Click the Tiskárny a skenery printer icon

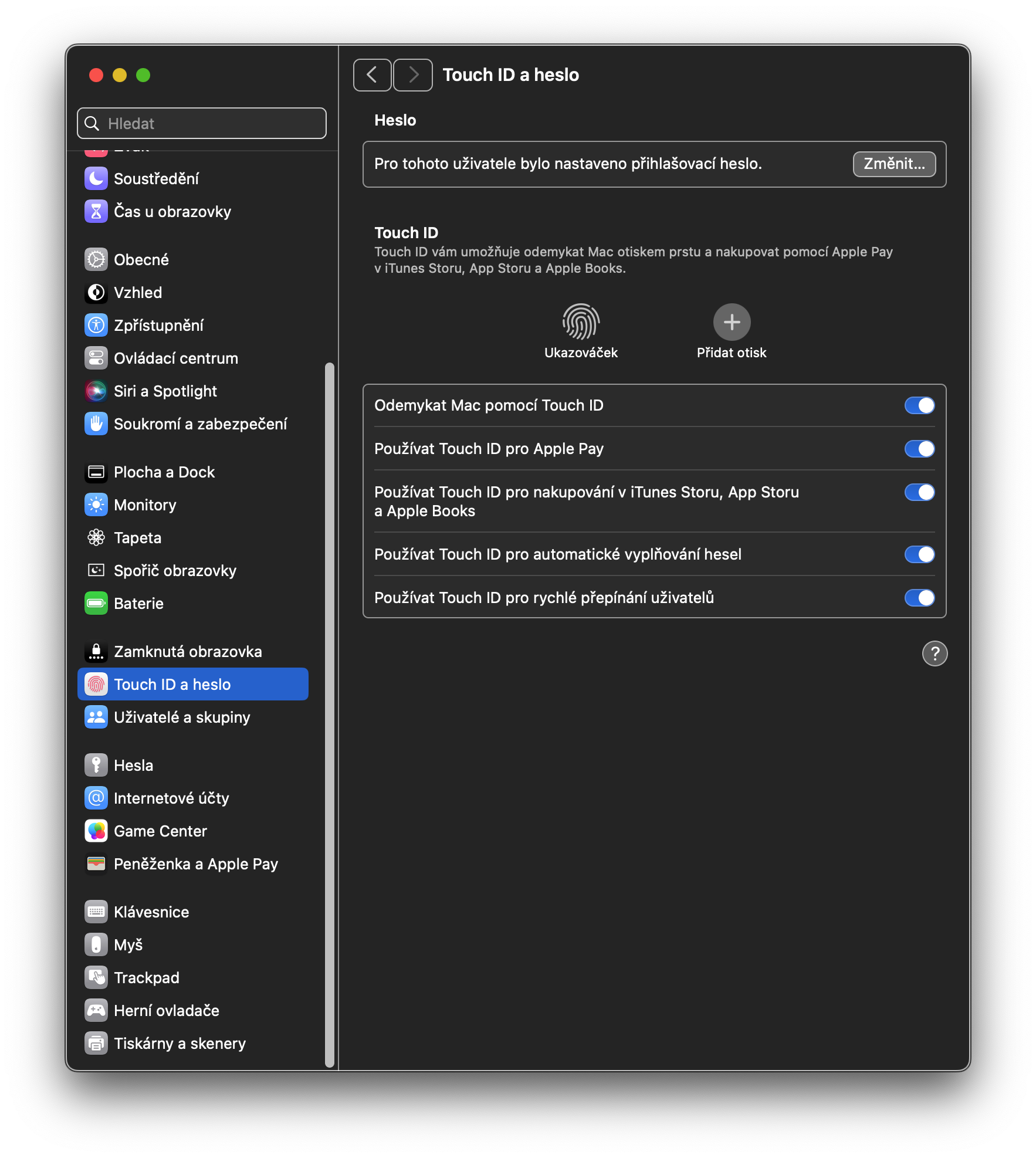coord(96,1043)
